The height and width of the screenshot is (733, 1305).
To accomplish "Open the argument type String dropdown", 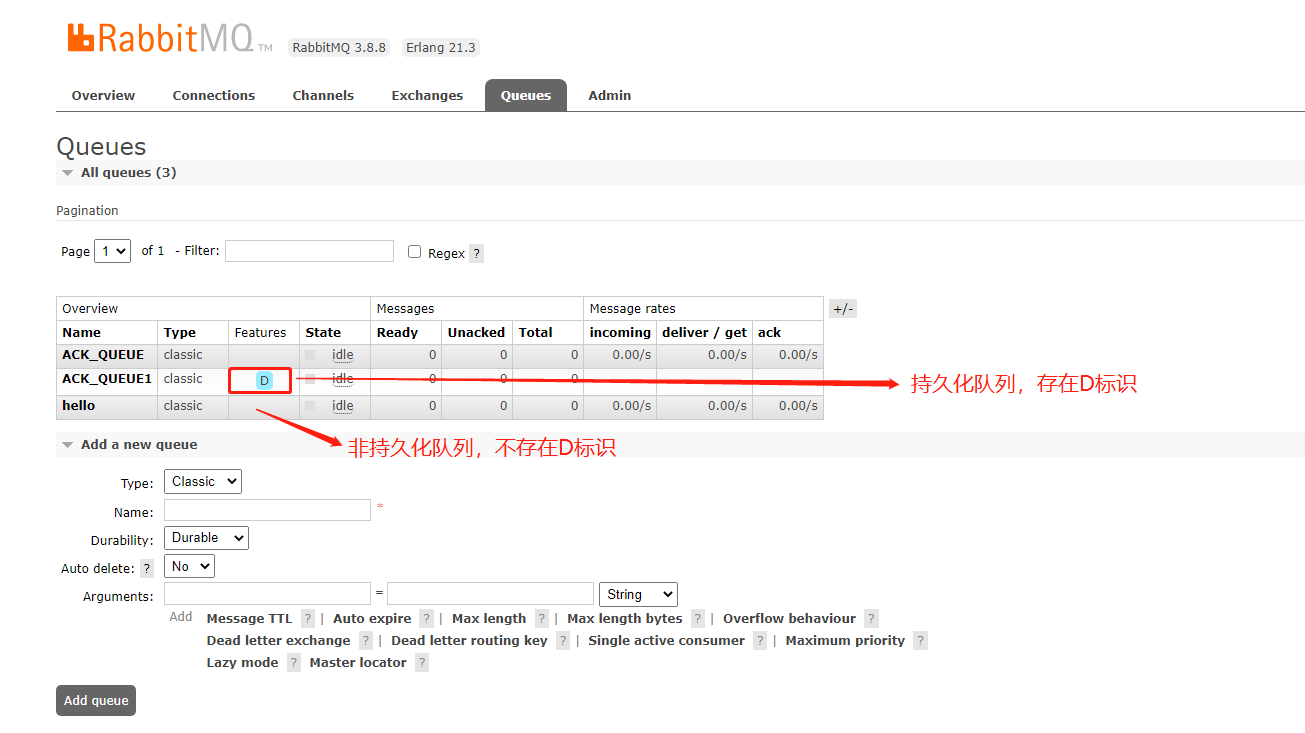I will pyautogui.click(x=637, y=594).
